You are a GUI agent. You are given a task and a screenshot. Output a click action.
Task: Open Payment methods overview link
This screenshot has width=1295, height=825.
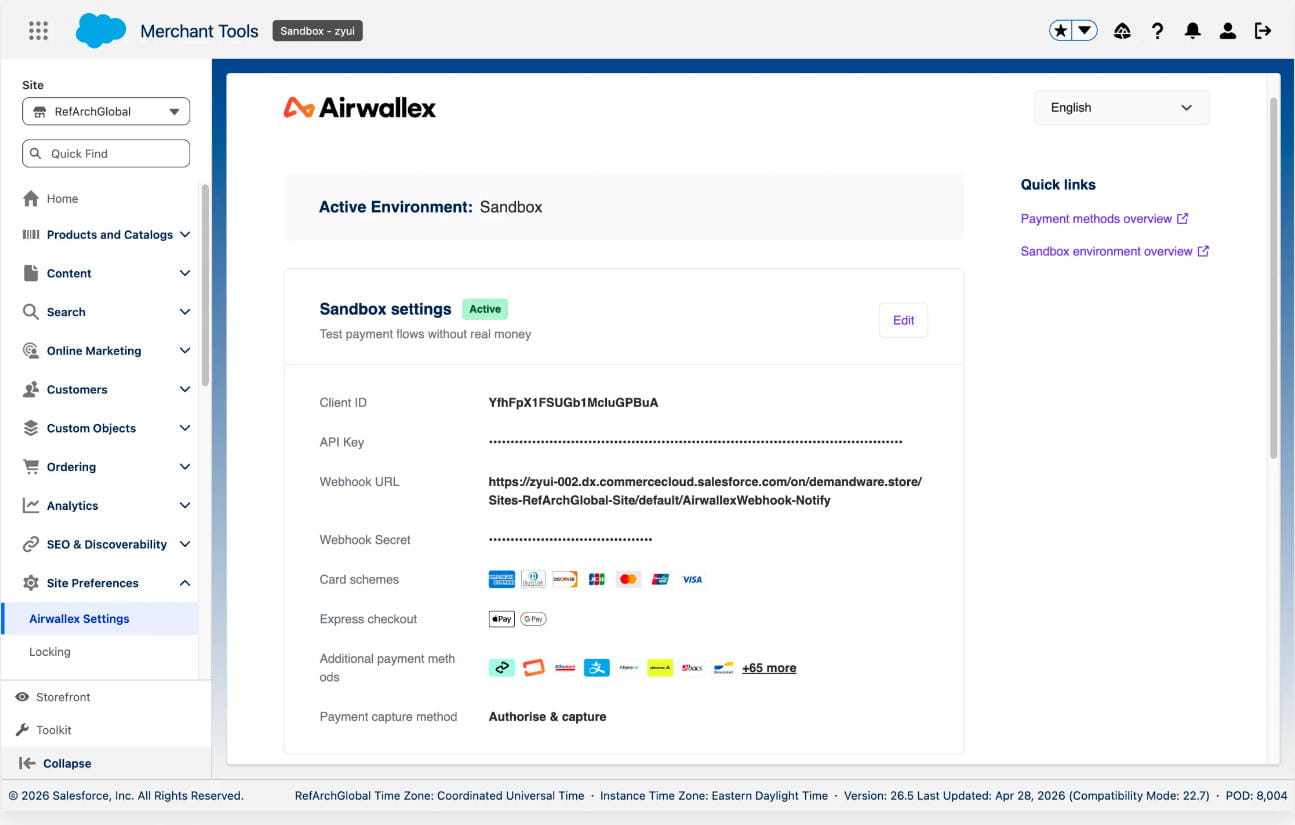tap(1104, 219)
